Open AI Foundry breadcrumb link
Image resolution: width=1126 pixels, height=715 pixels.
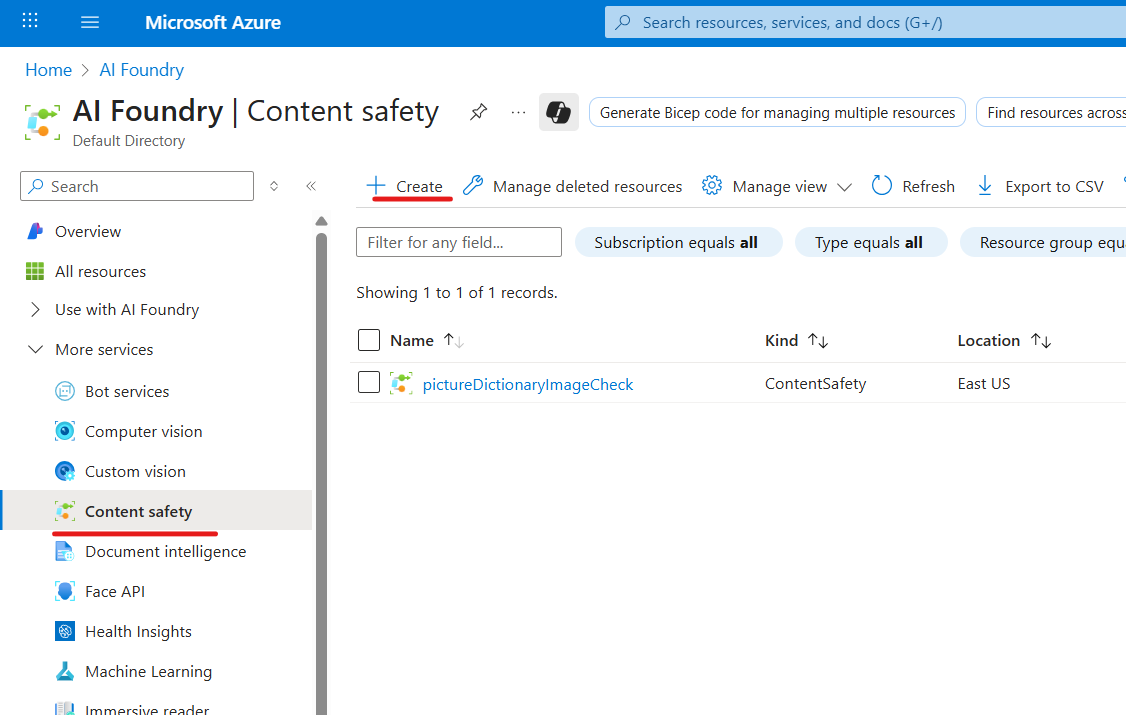141,70
